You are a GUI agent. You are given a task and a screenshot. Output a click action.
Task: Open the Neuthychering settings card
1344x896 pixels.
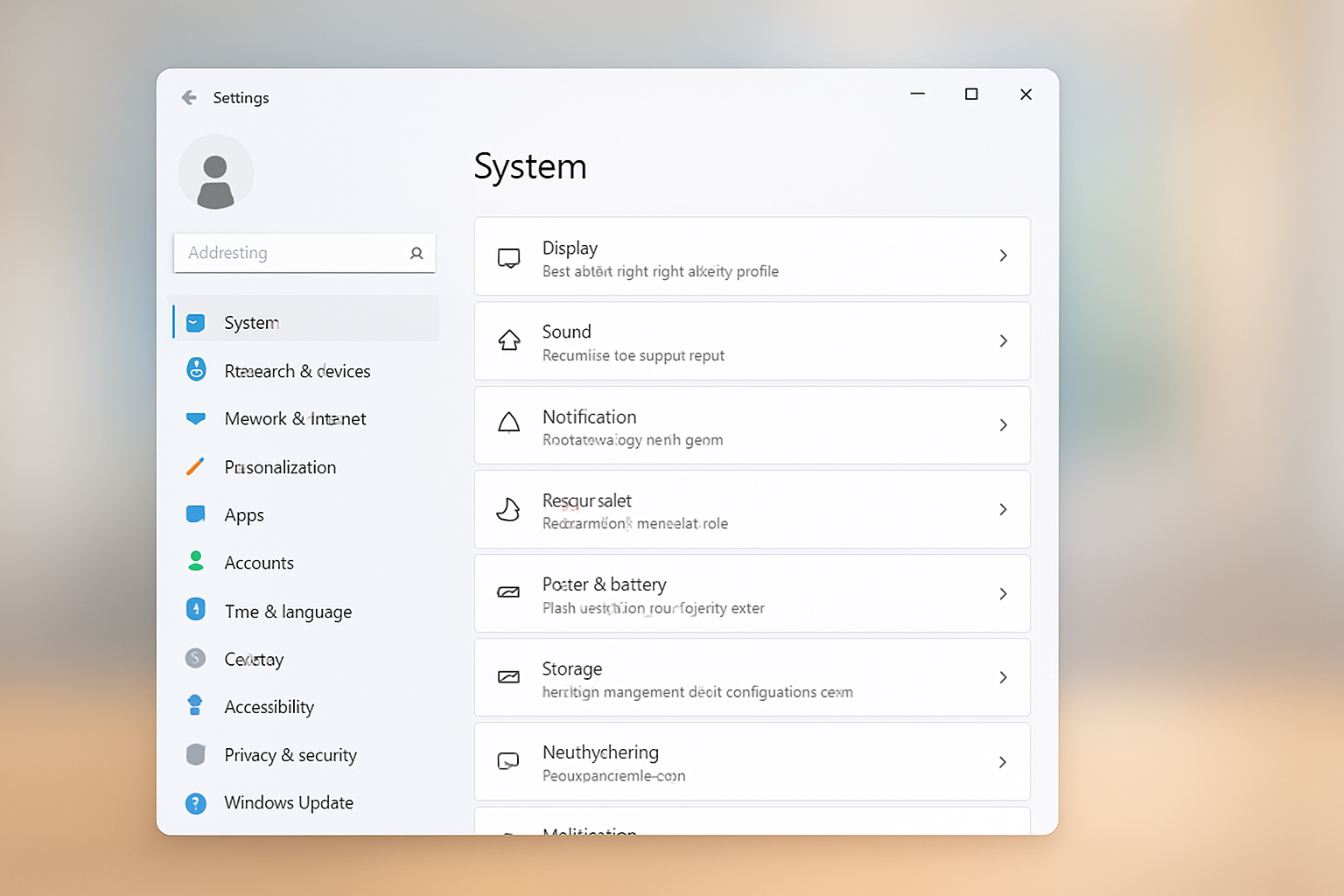coord(752,761)
